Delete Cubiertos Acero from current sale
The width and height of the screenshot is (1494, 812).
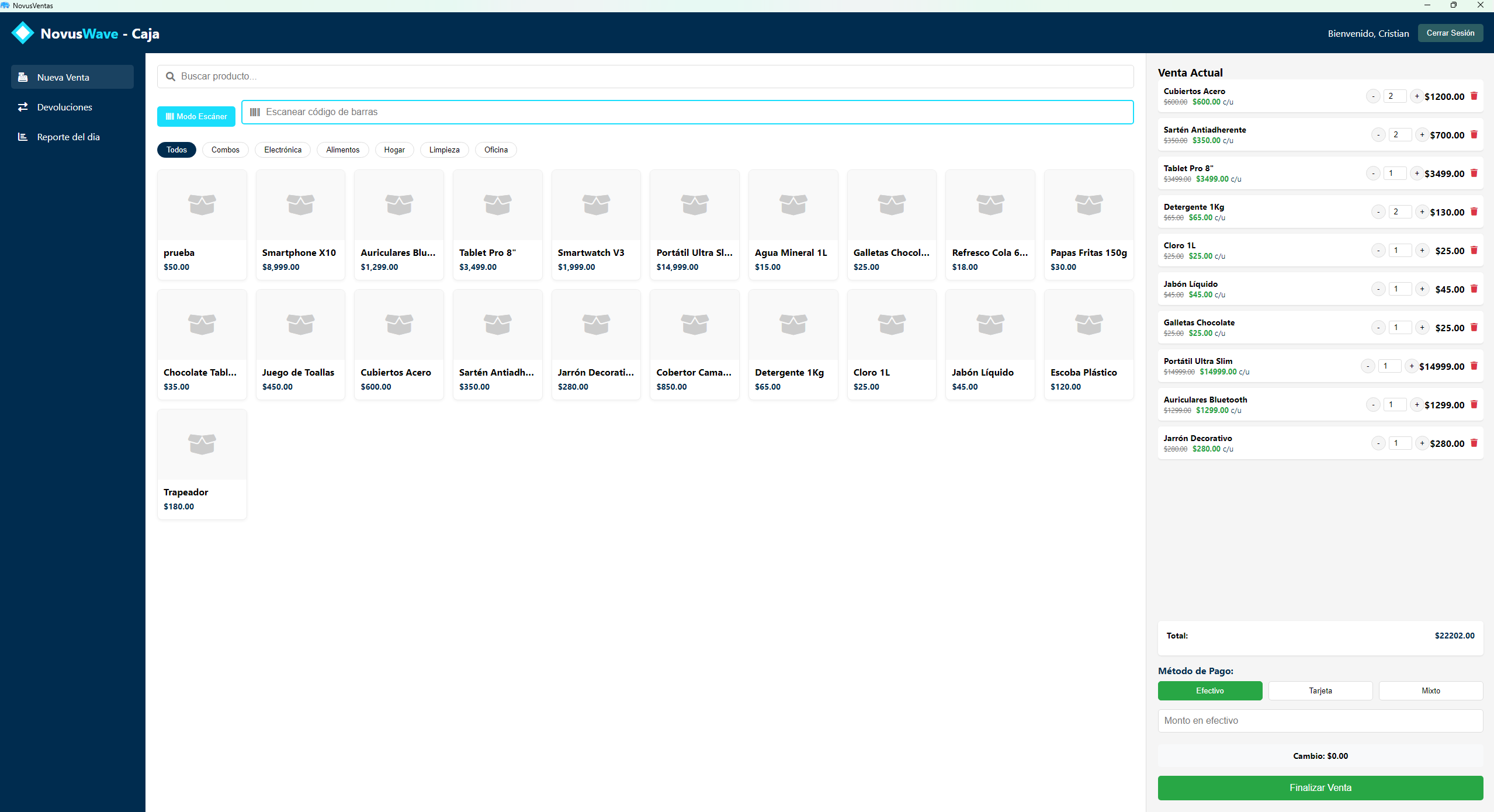(1474, 96)
